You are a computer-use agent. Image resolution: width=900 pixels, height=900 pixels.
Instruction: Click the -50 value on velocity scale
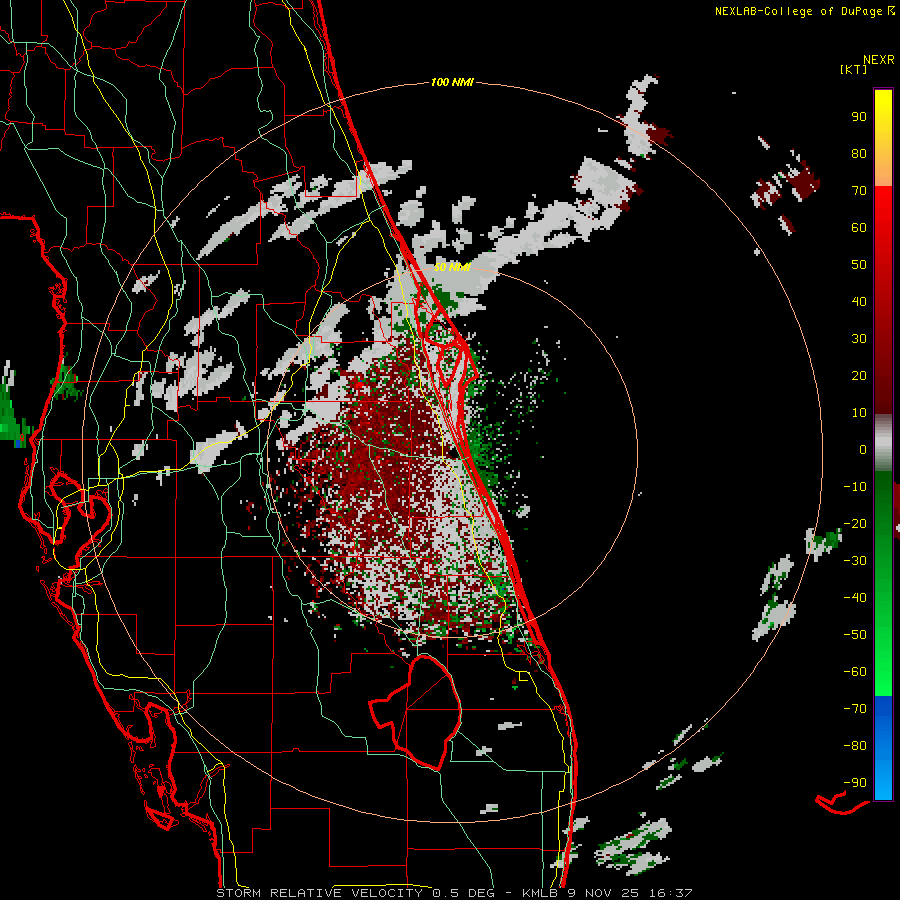click(x=855, y=635)
